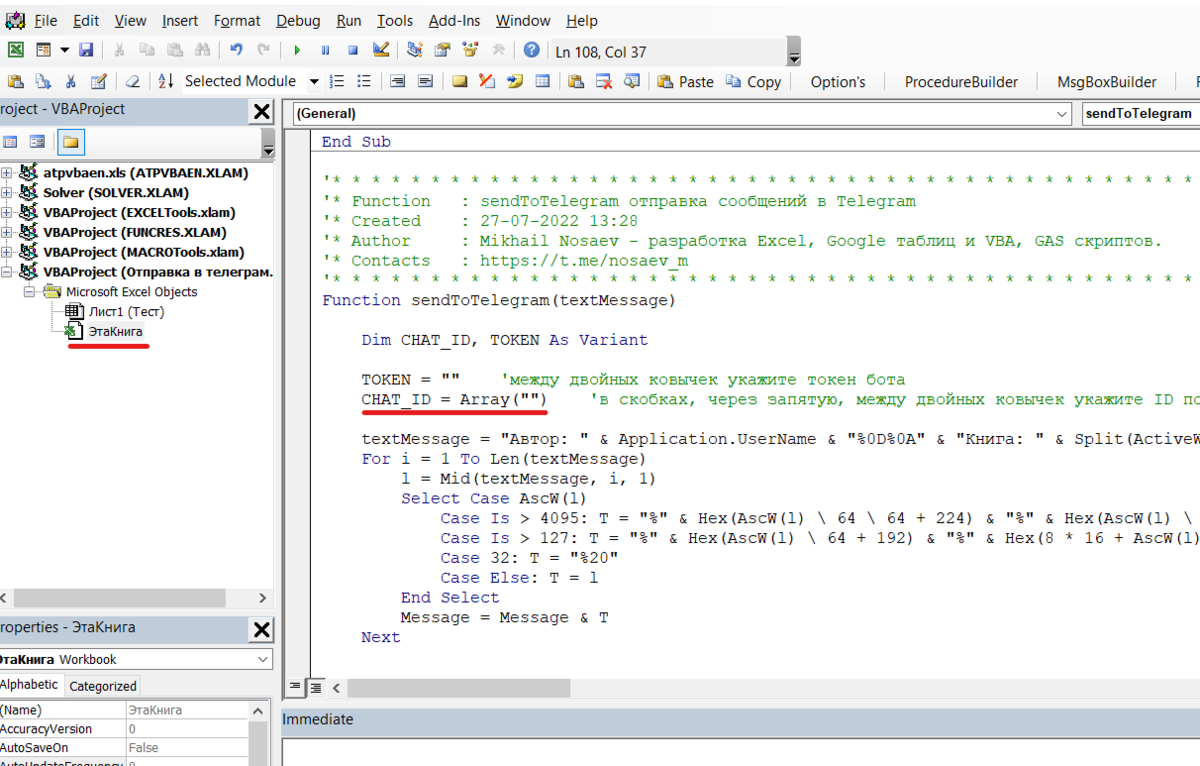Click the eraser icon in the add-in toolbar

point(132,82)
